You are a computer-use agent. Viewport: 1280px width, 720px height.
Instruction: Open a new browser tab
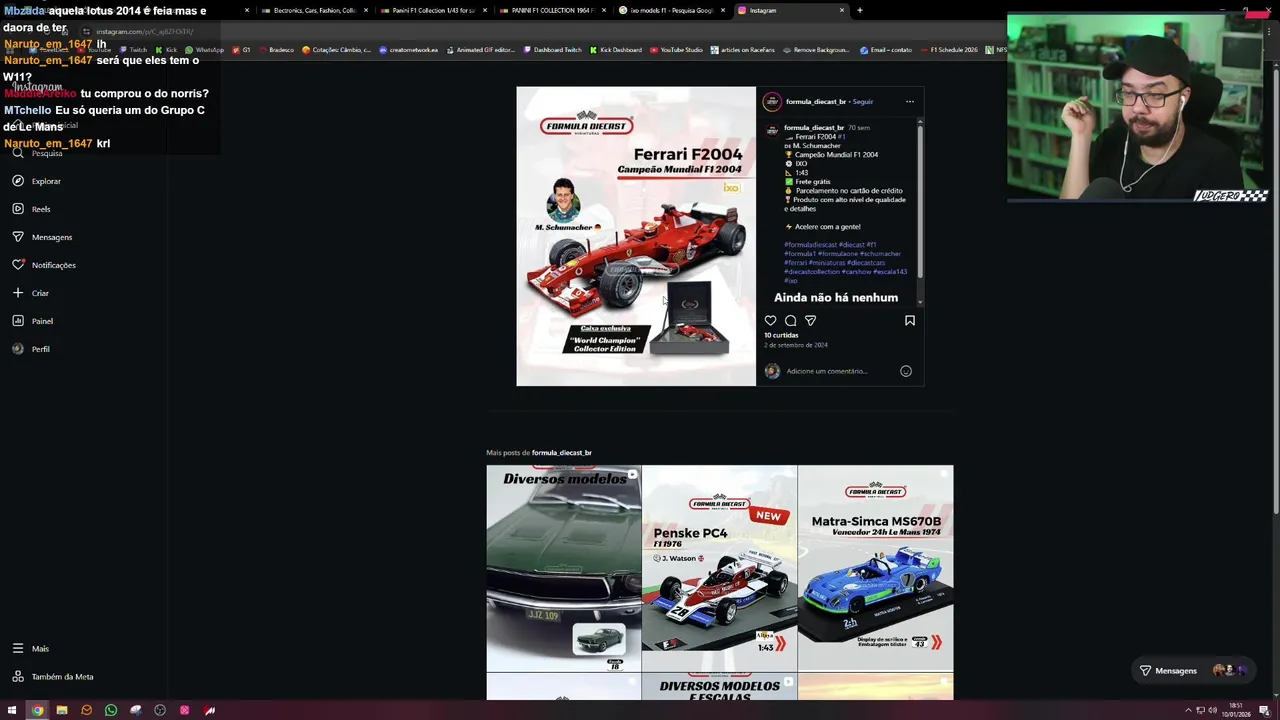point(860,10)
